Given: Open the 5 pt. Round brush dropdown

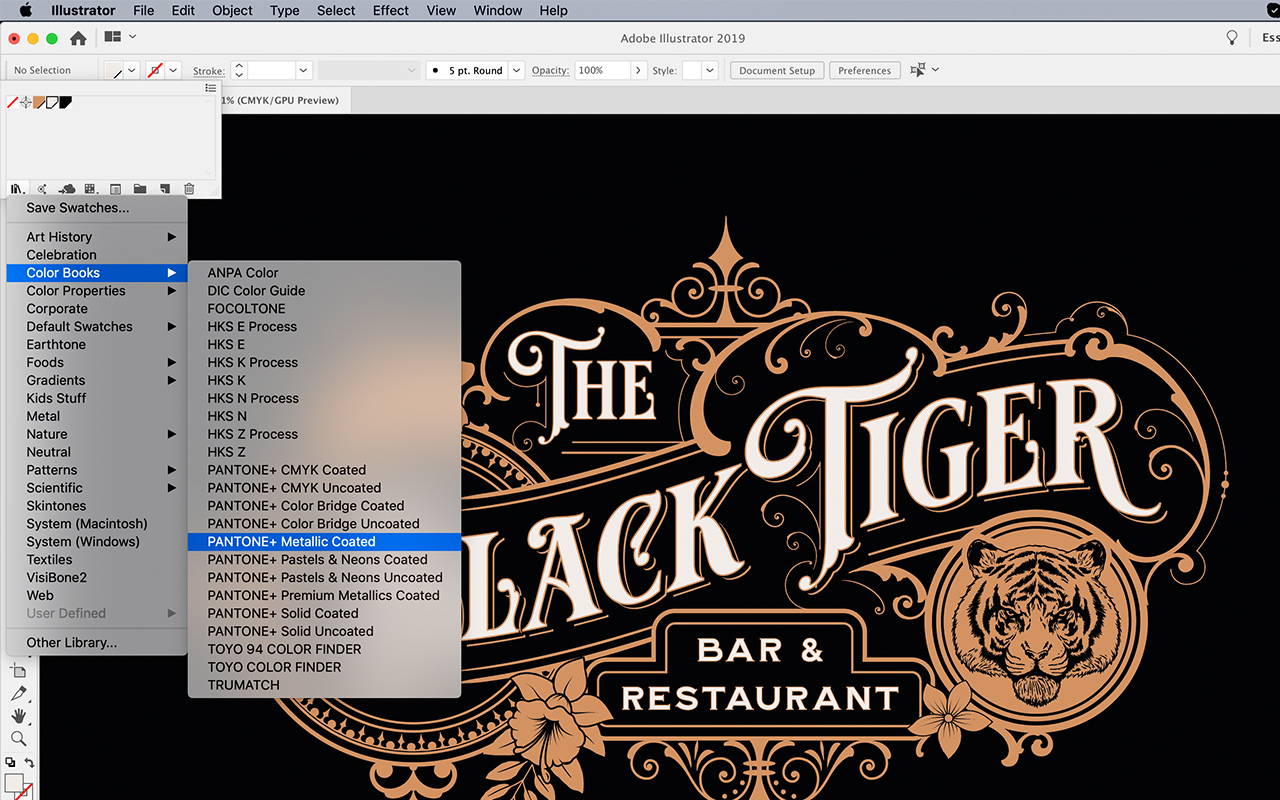Looking at the screenshot, I should [516, 70].
